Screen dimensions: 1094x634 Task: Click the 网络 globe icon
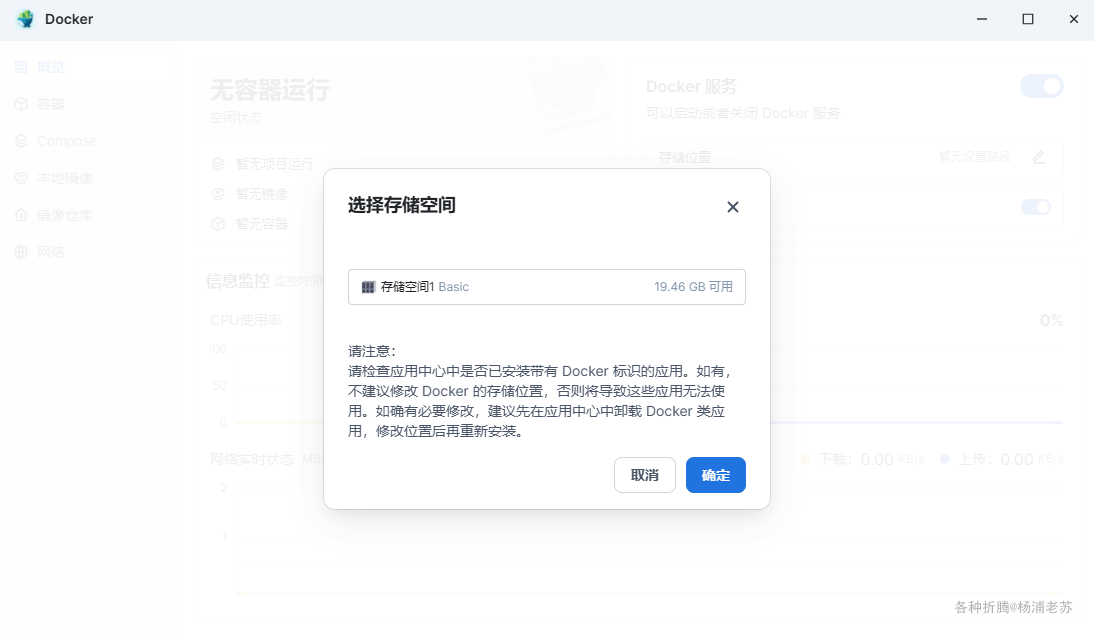[21, 252]
